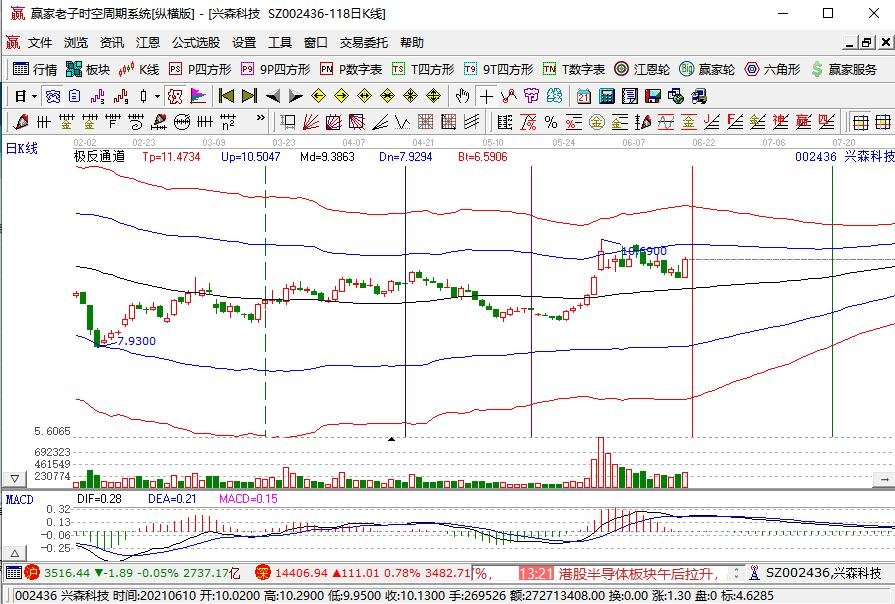Image resolution: width=895 pixels, height=604 pixels.
Task: Open the 公式选股 menu
Action: click(x=196, y=43)
